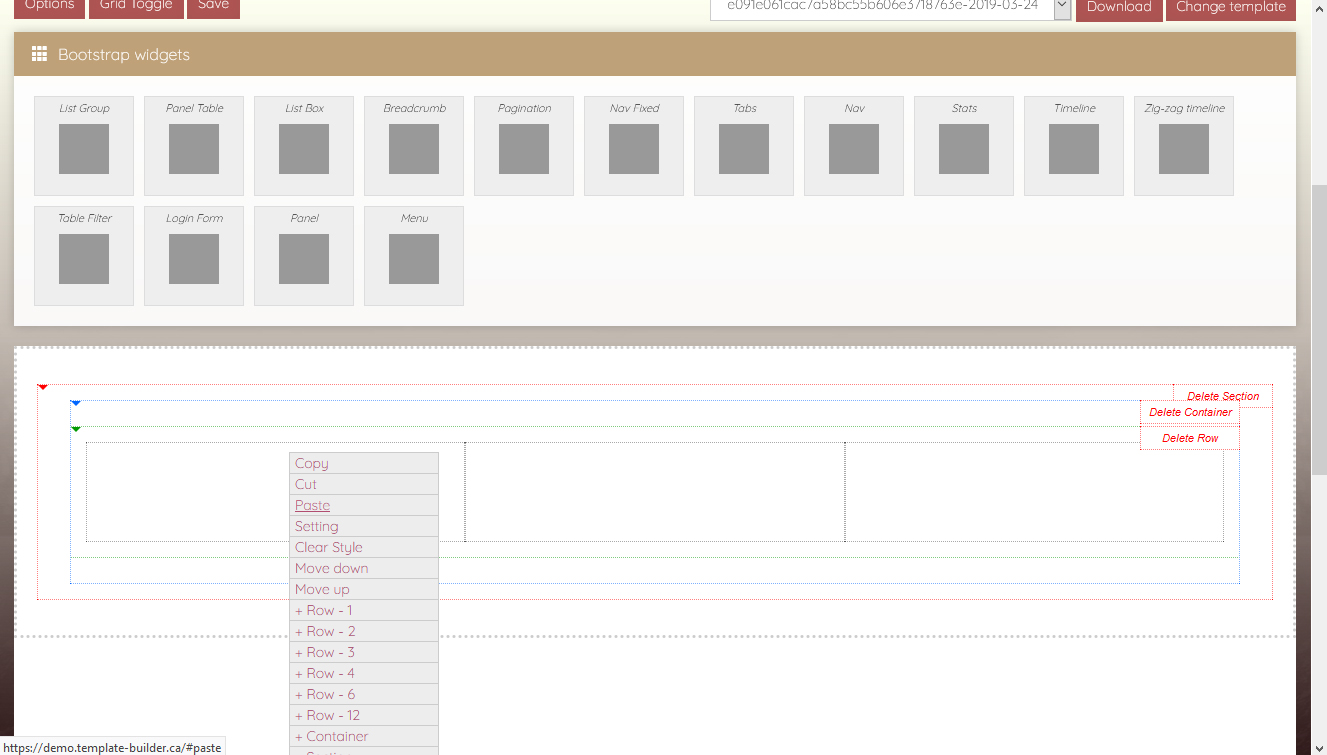Select the List Group widget thumbnail
1327x755 pixels.
click(84, 147)
